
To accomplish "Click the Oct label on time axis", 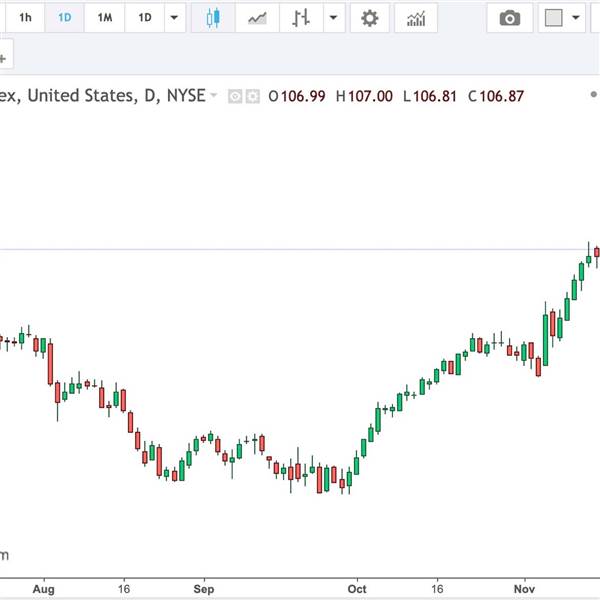I will click(x=357, y=589).
